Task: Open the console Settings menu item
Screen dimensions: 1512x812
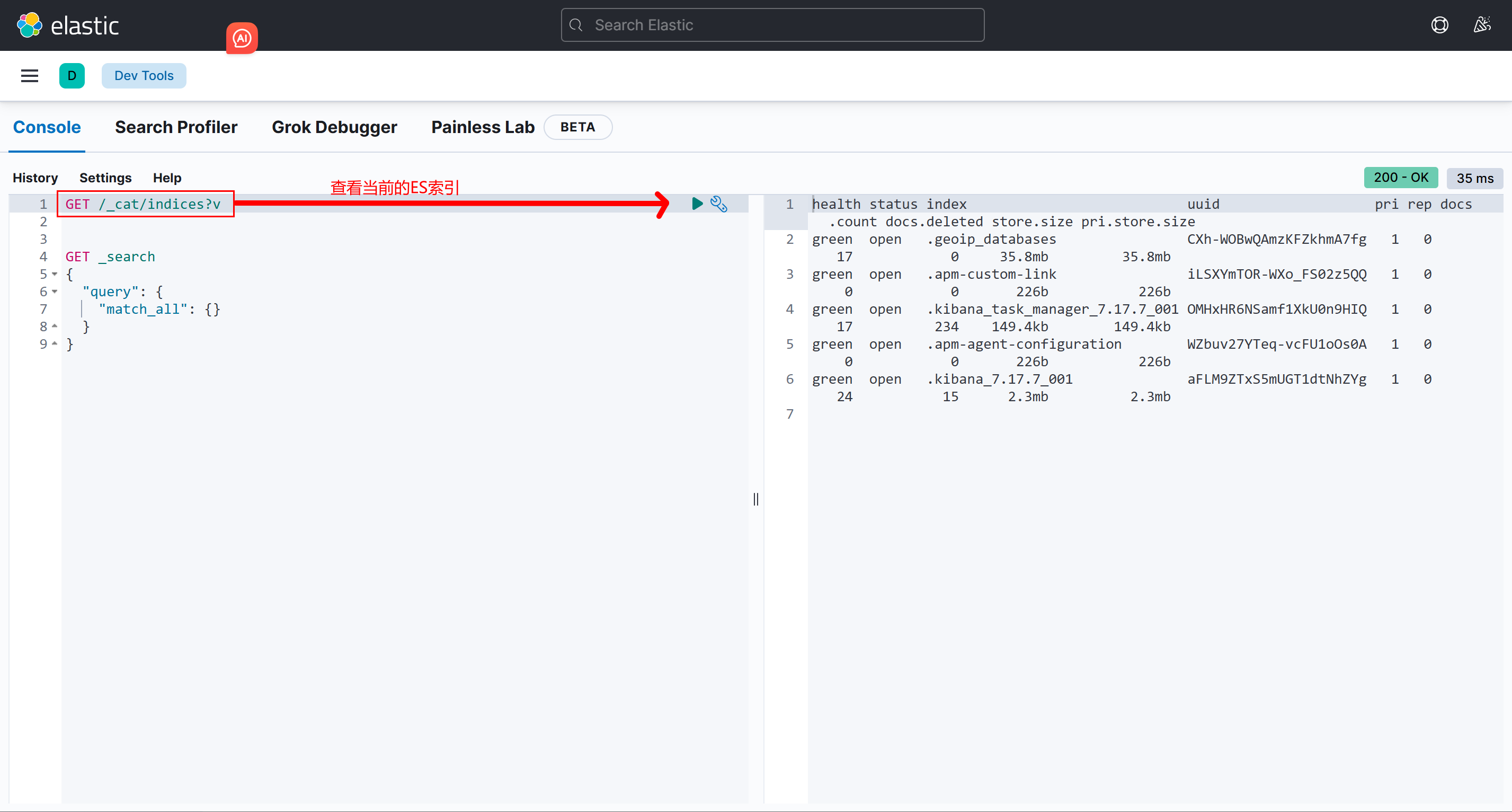Action: (105, 178)
